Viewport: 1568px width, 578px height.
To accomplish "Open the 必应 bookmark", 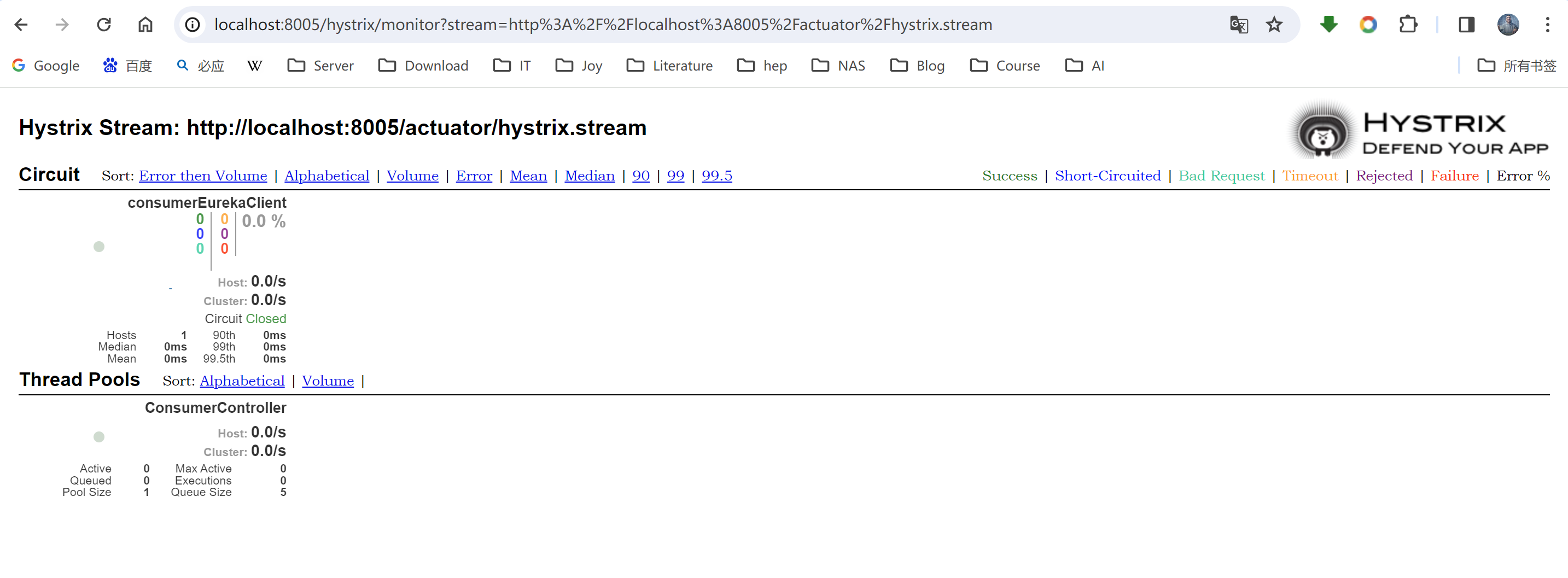I will point(200,66).
